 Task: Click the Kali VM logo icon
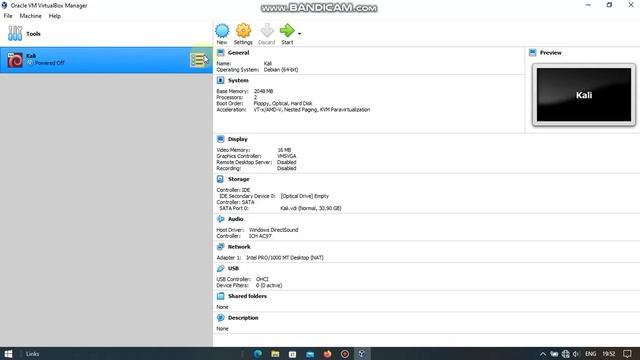pyautogui.click(x=15, y=60)
